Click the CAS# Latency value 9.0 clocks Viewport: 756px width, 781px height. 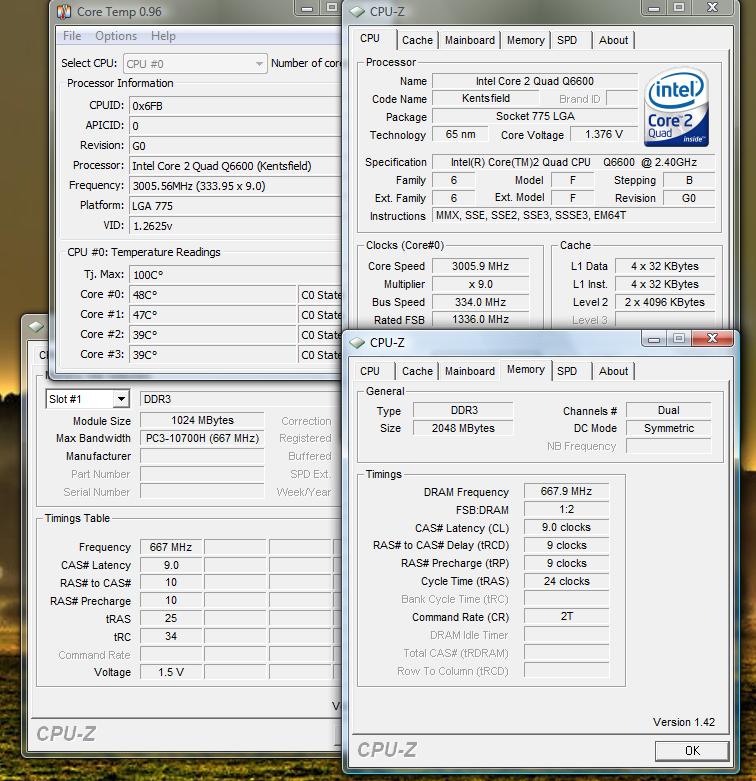point(566,527)
